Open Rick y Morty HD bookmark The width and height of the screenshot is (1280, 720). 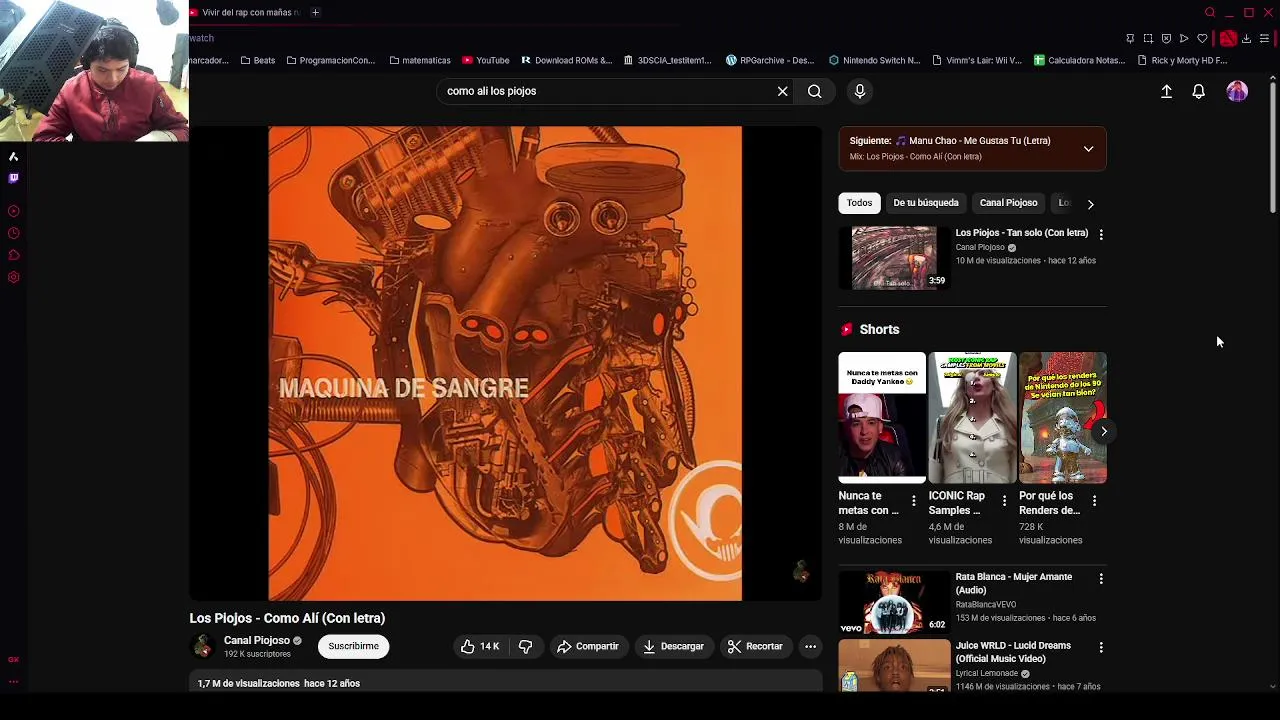[x=1182, y=60]
